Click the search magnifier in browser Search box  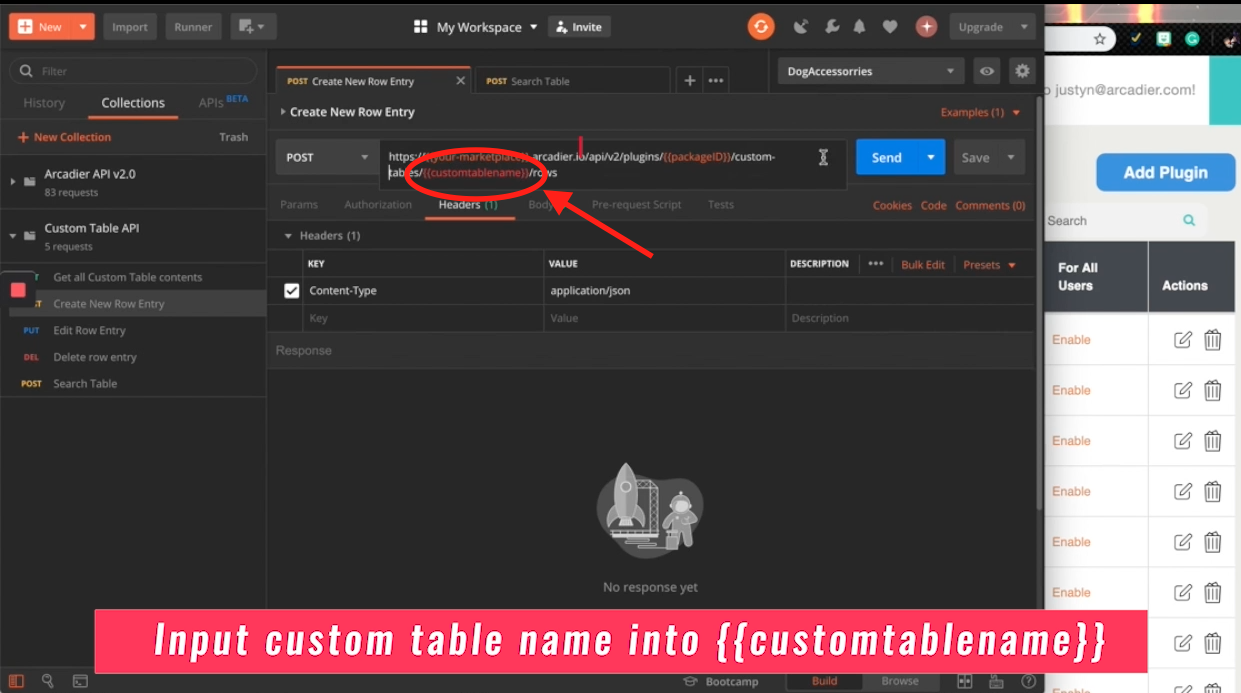1189,220
